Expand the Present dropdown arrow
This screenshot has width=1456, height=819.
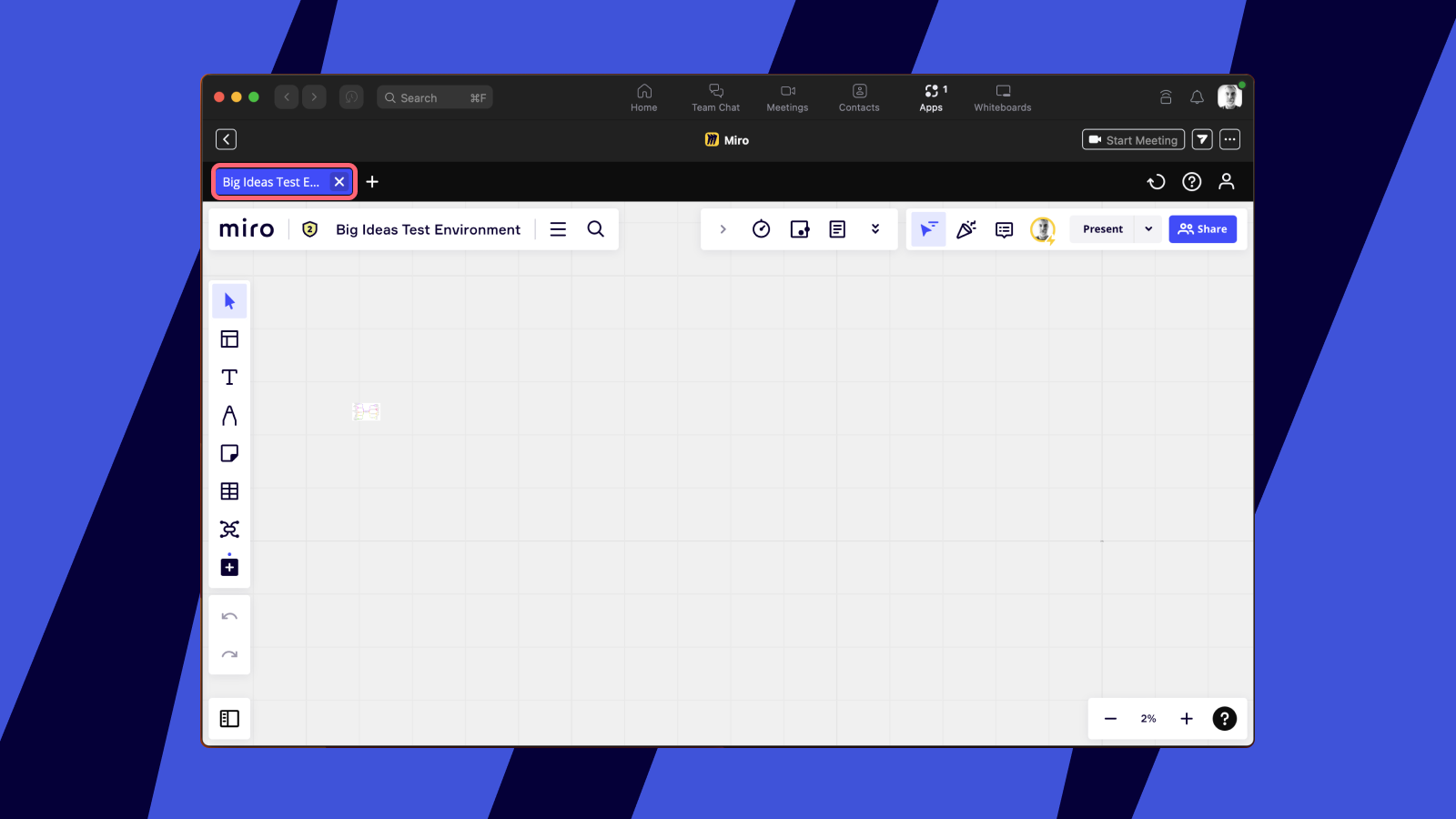1148,229
